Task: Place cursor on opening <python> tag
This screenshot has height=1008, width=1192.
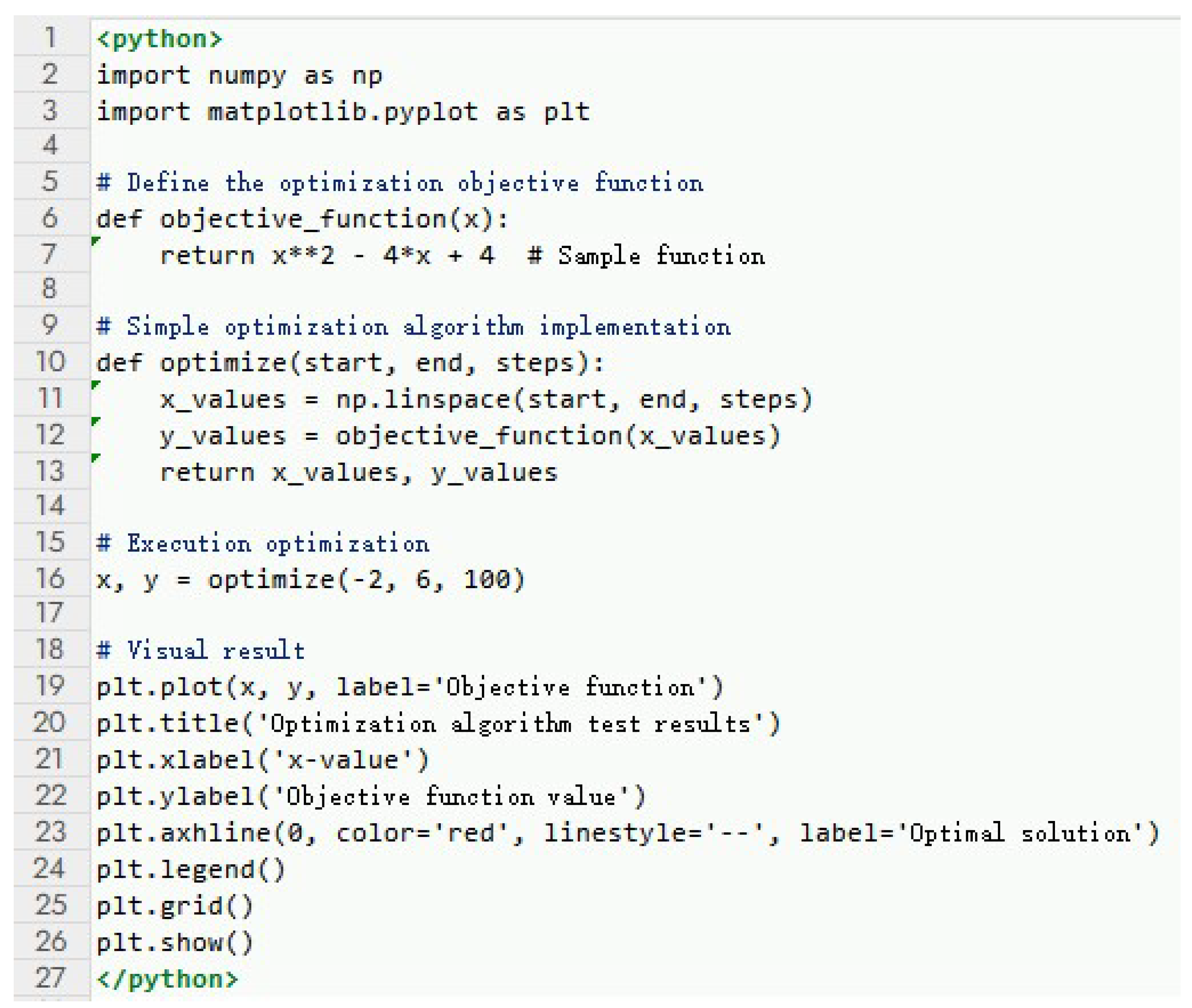Action: (159, 39)
